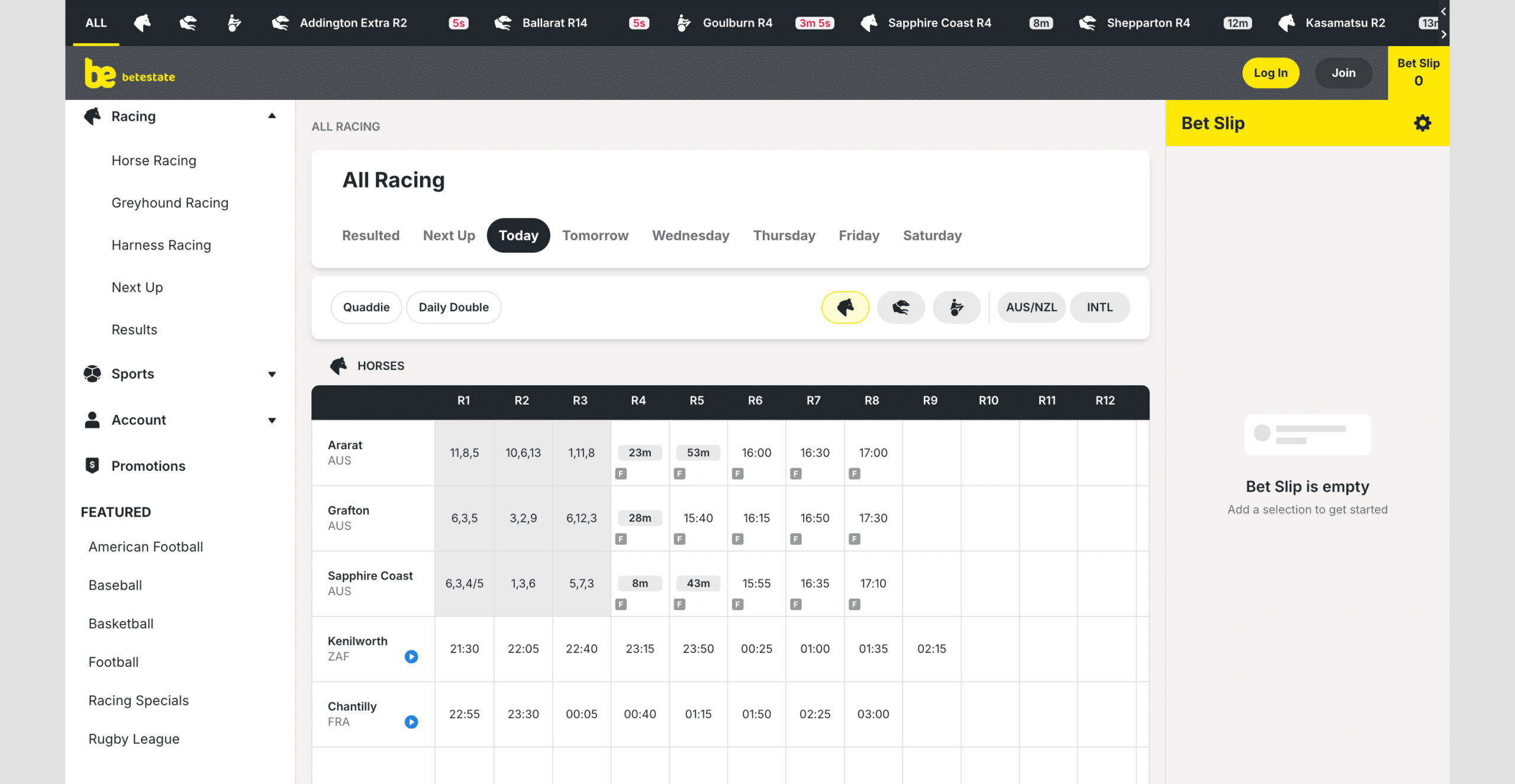Collapse the Racing sidebar section
The height and width of the screenshot is (784, 1515).
[272, 116]
